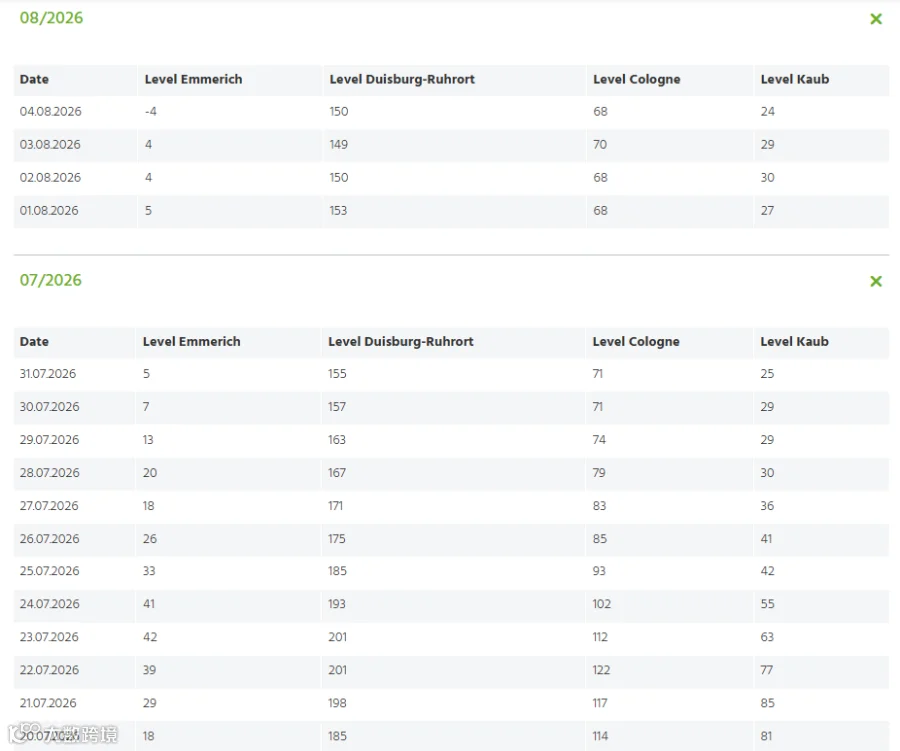
Task: Select Level Kaub header in 07/2026 table
Action: point(794,342)
